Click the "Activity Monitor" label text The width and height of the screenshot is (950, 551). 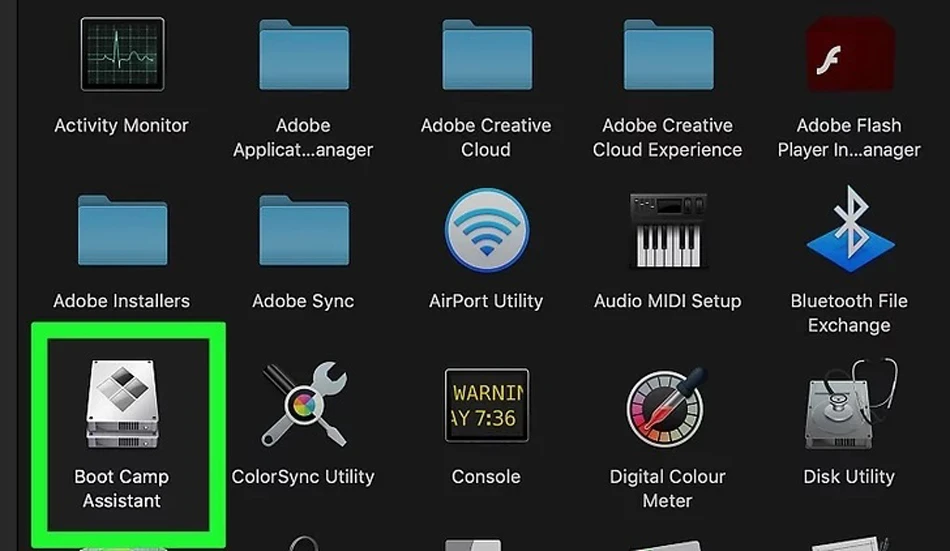tap(122, 125)
